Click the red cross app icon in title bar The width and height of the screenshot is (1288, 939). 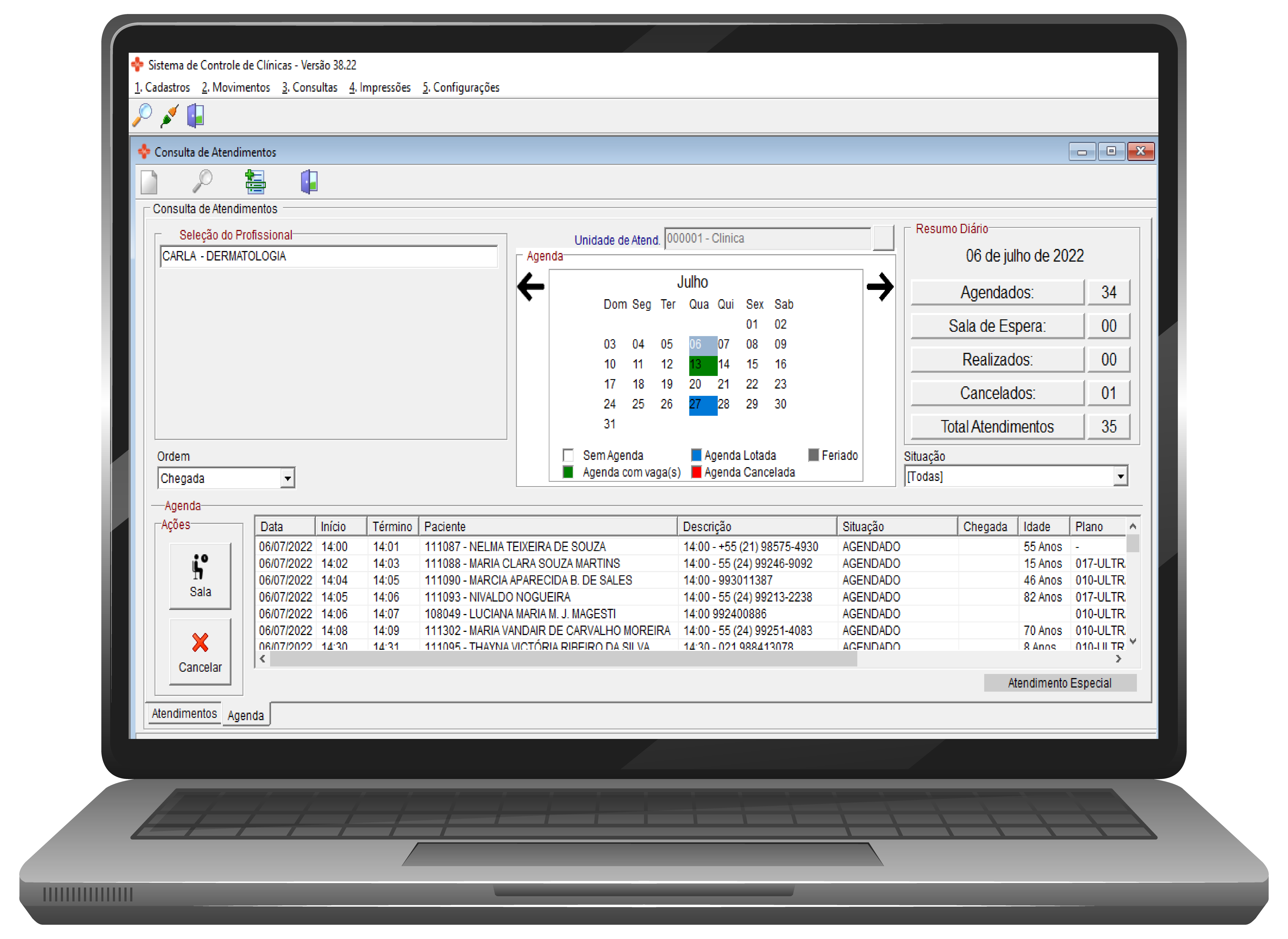point(138,65)
